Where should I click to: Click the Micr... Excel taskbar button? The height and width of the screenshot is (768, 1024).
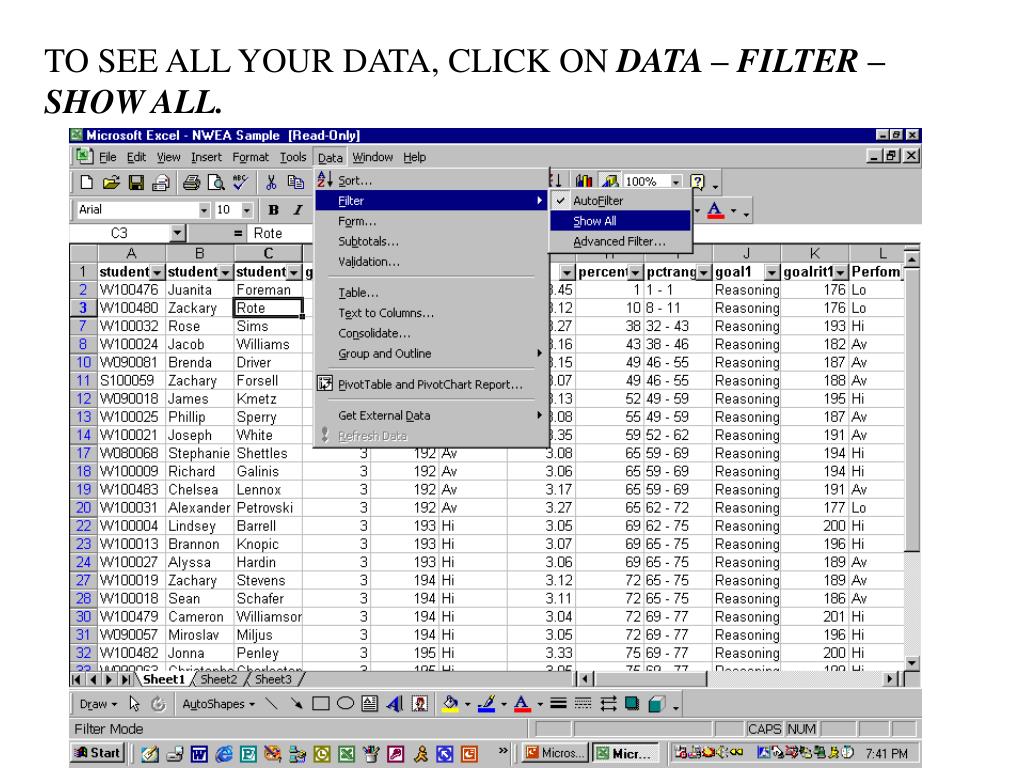626,753
